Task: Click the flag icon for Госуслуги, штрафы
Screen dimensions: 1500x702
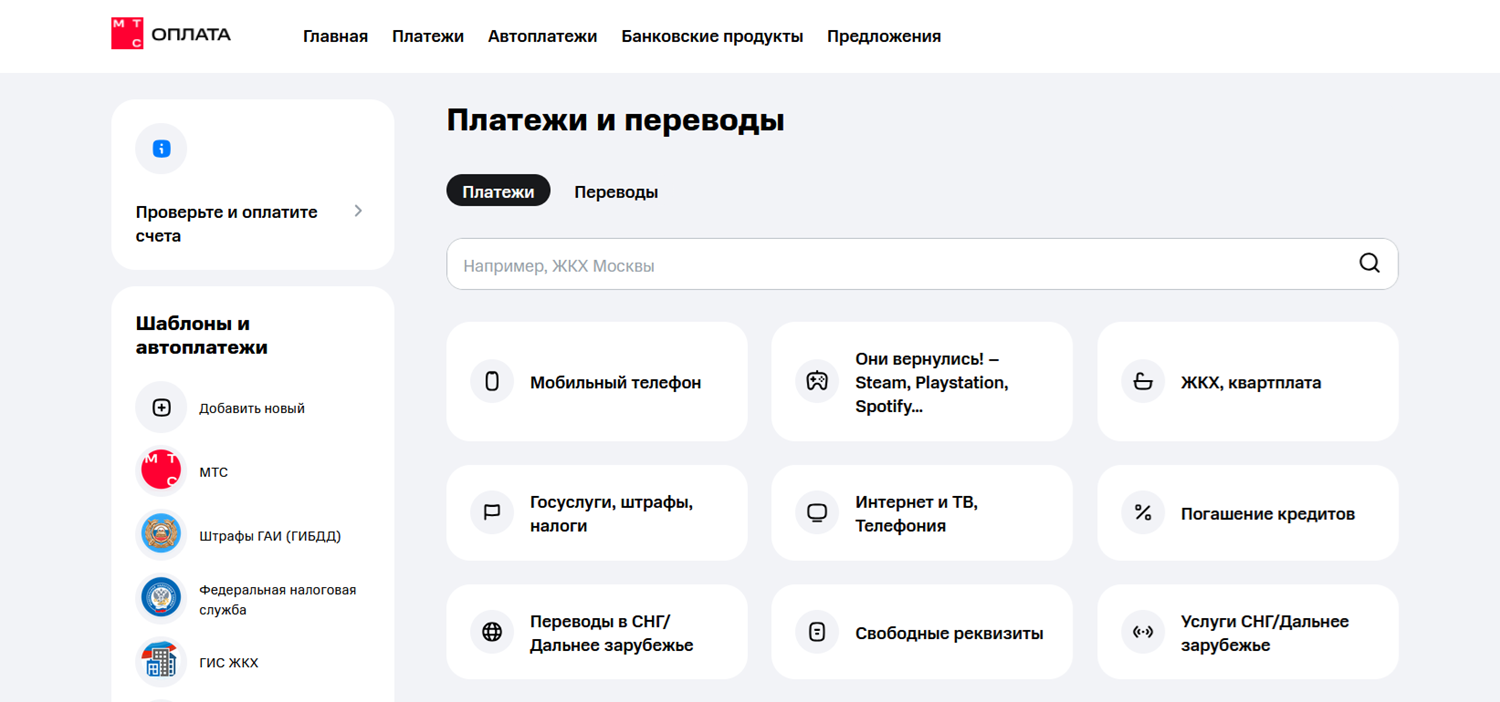Action: pos(492,513)
